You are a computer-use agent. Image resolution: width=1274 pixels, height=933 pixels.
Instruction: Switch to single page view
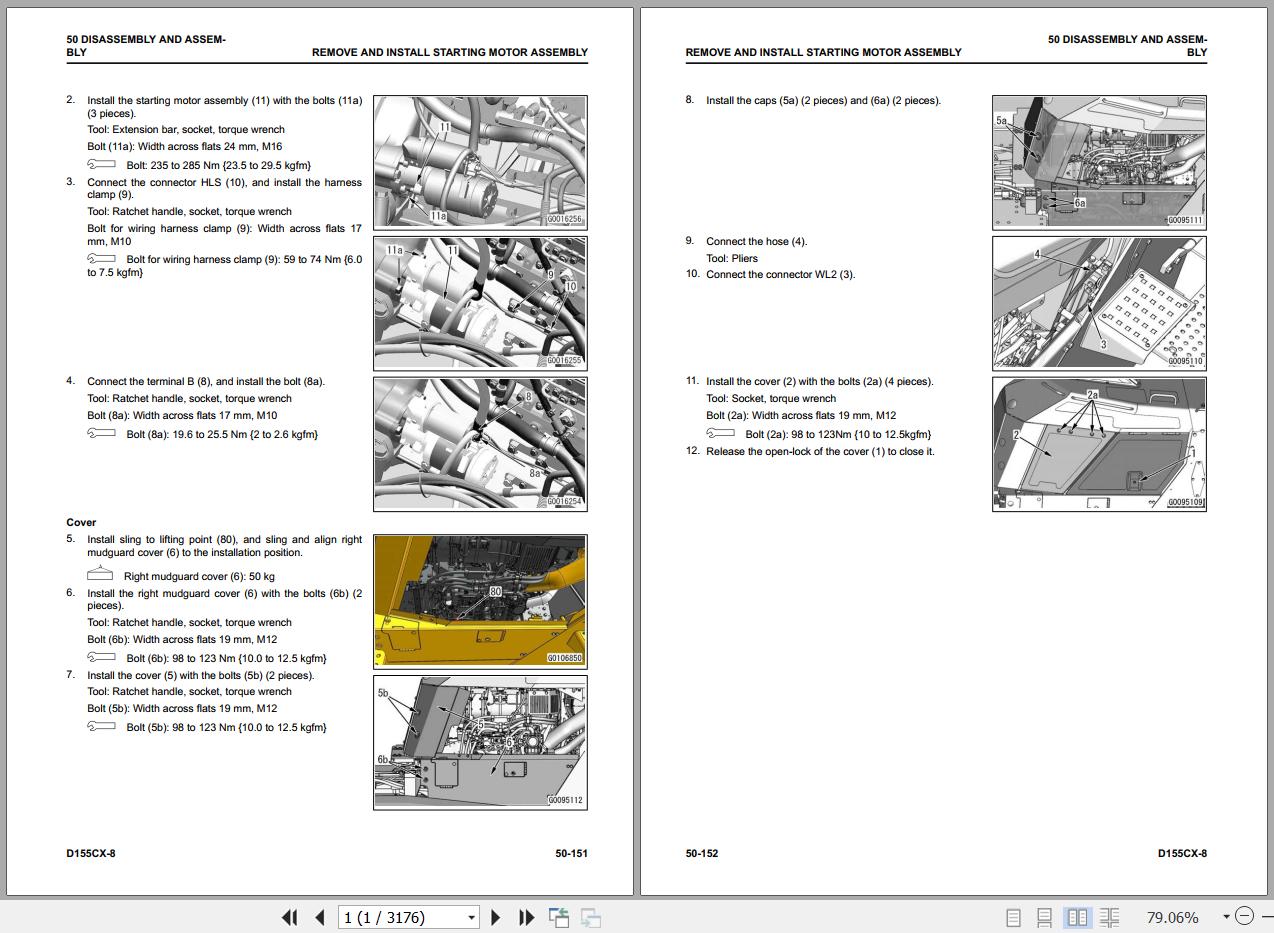point(1013,917)
